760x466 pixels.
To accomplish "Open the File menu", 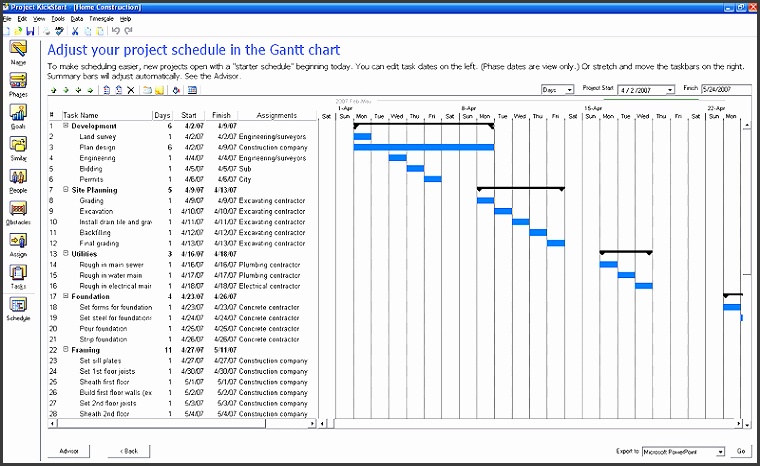I will coord(7,19).
